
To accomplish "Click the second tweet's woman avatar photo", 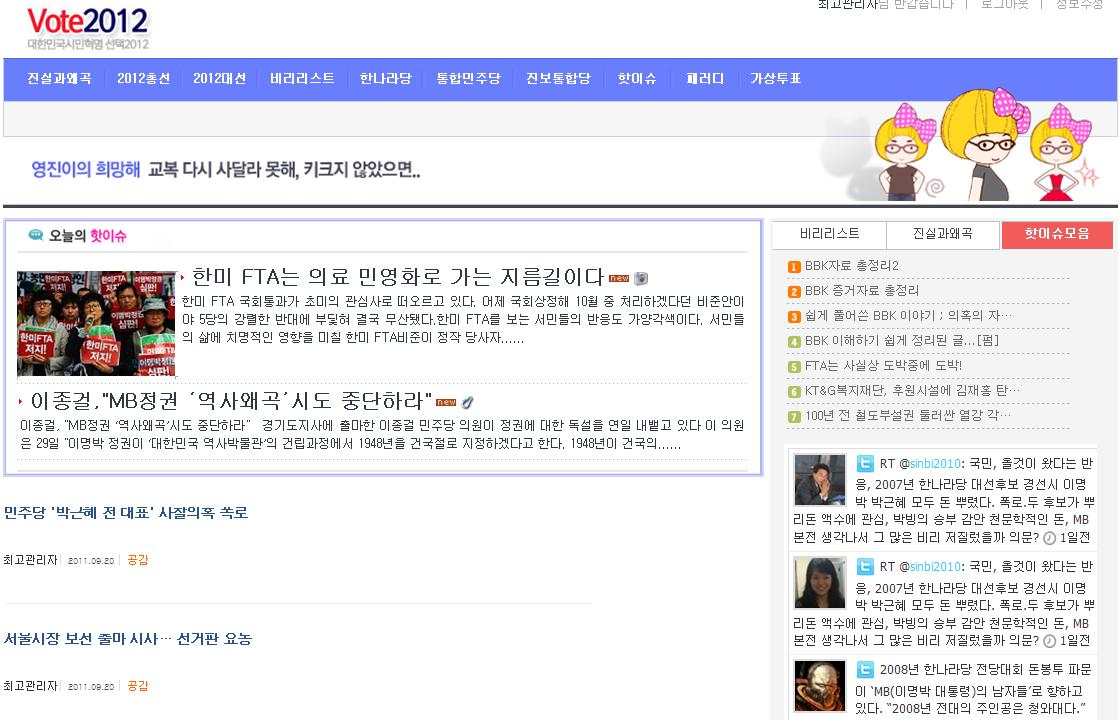I will point(820,584).
